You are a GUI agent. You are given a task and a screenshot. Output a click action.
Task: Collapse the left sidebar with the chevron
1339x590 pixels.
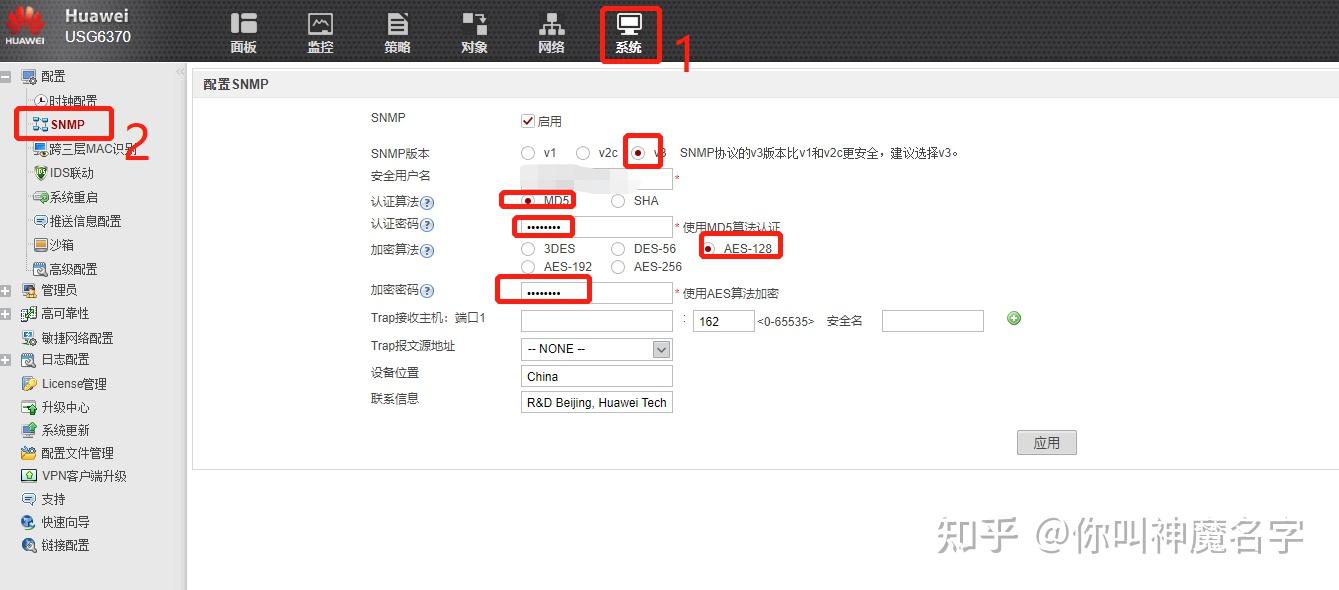click(x=180, y=72)
